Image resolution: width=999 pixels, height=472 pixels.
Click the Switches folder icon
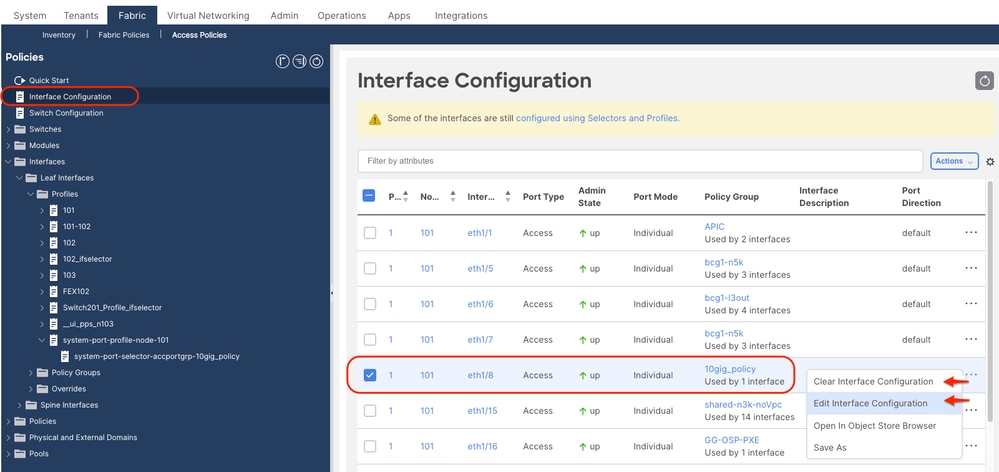click(20, 129)
